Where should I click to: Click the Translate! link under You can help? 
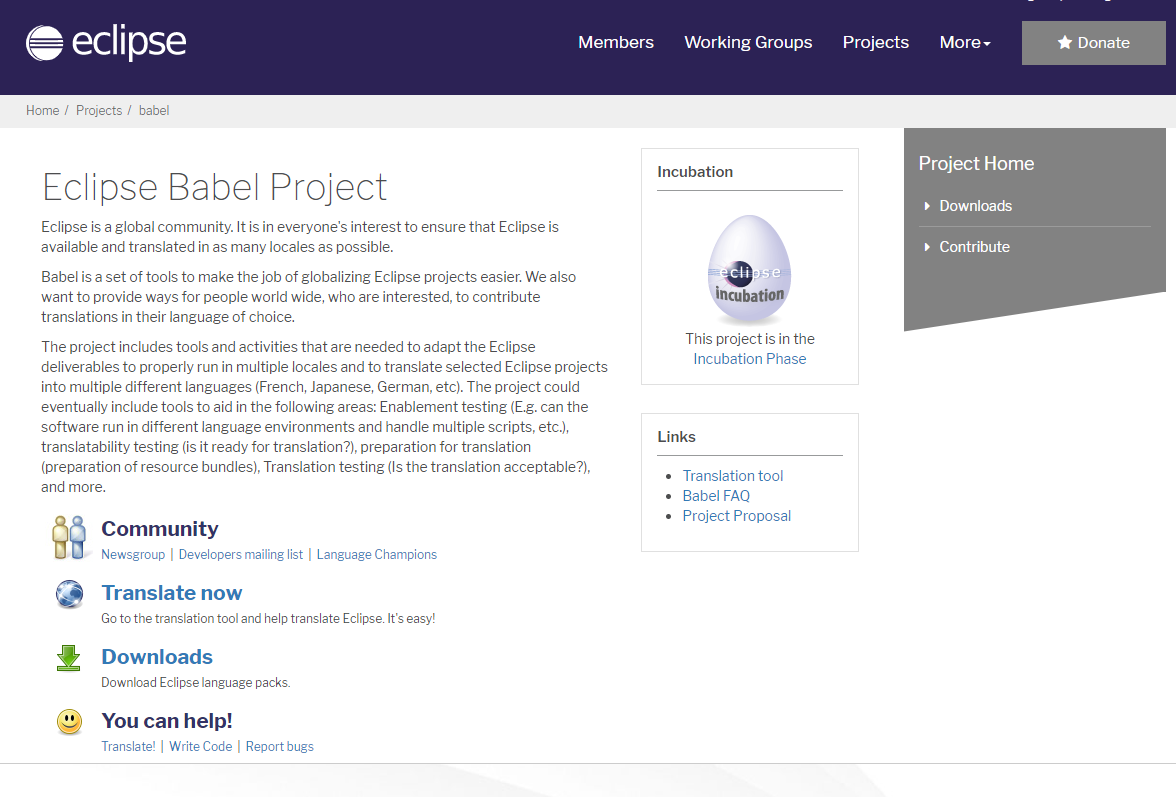pos(128,747)
